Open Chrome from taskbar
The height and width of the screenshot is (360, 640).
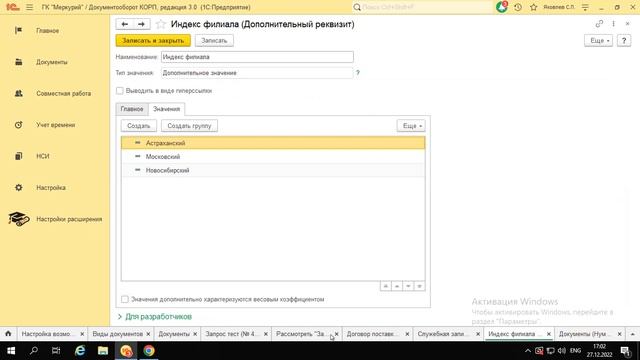[149, 351]
